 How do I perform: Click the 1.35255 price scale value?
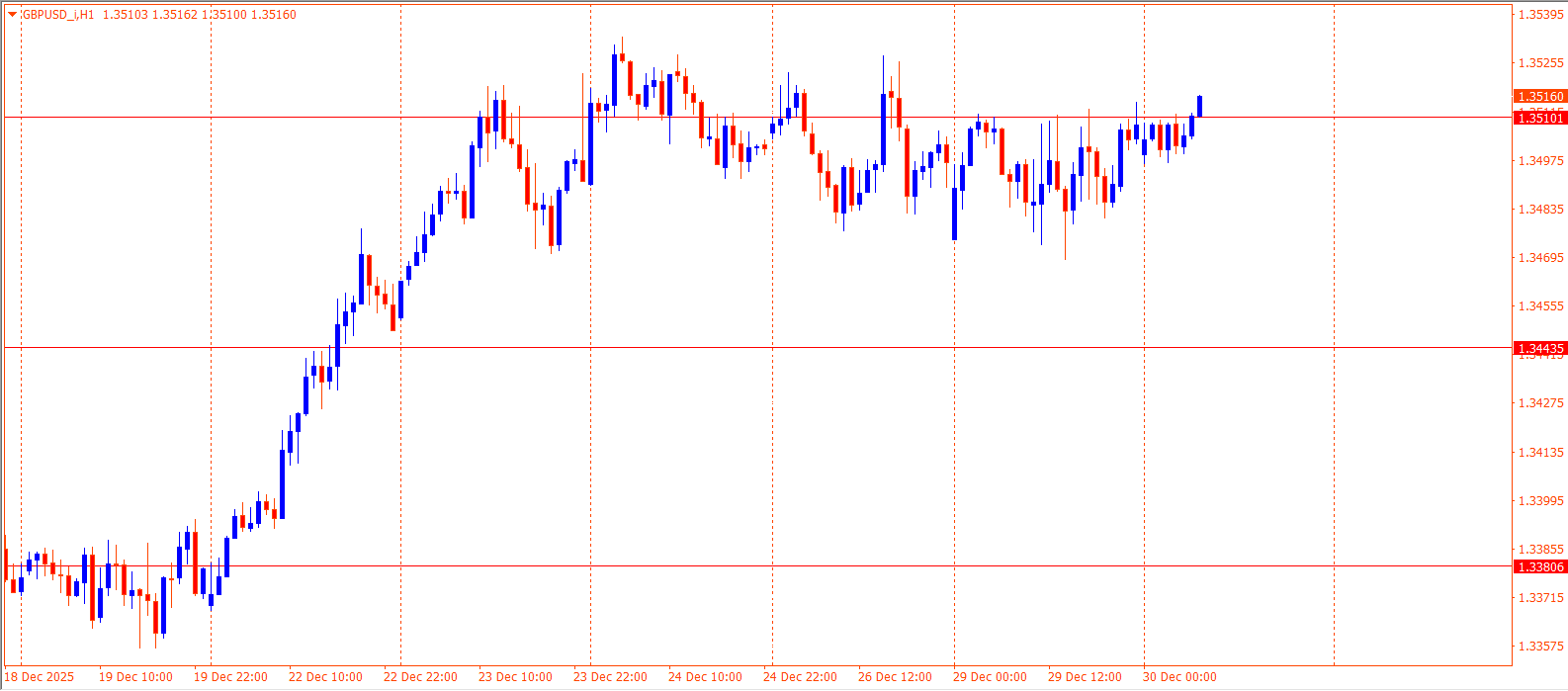click(1540, 63)
